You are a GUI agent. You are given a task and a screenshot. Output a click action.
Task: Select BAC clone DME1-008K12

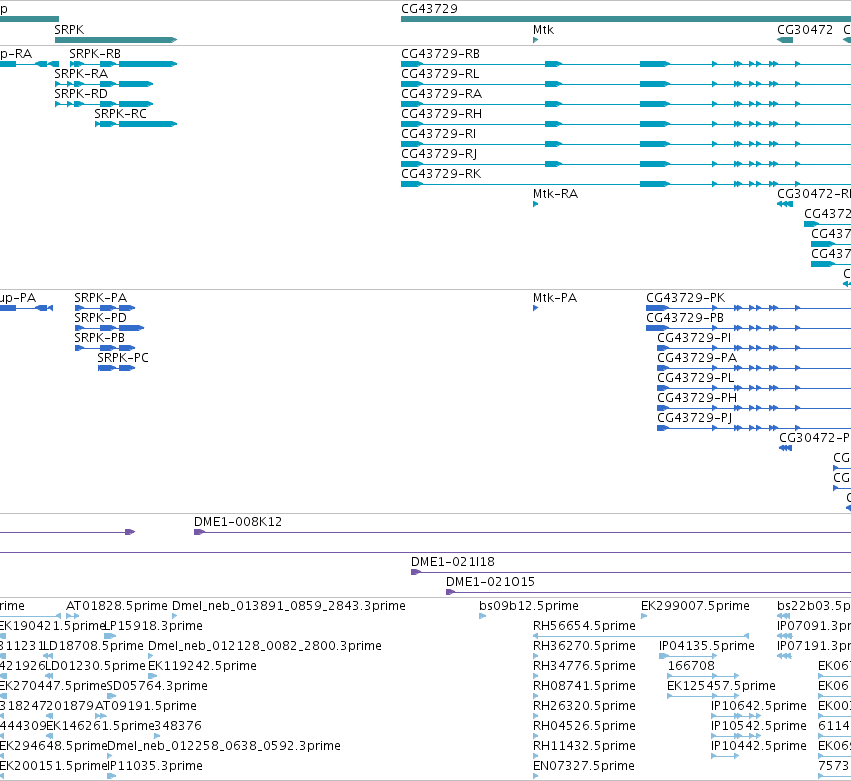tap(238, 522)
